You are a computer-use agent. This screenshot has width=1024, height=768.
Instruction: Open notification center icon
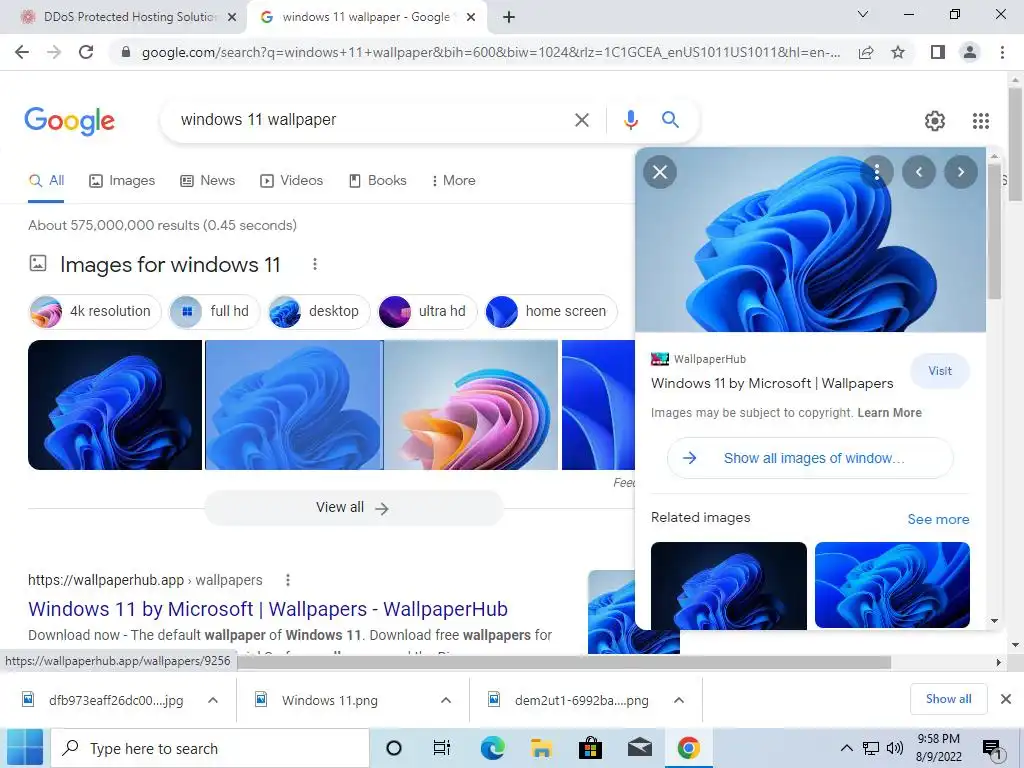pos(991,749)
